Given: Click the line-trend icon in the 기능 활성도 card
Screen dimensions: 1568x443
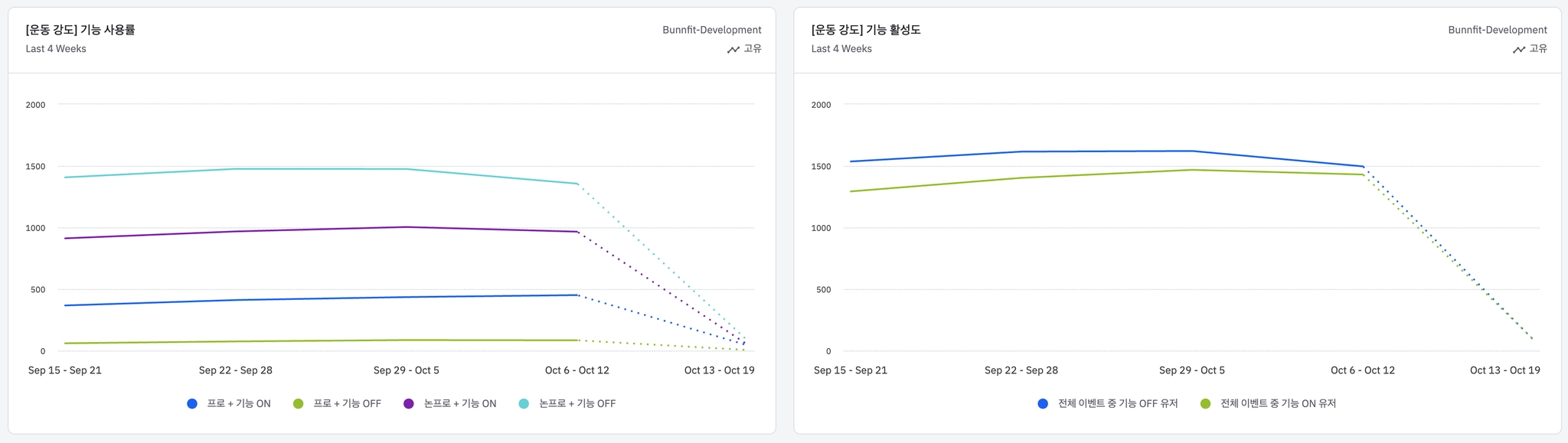Looking at the screenshot, I should pos(1518,49).
